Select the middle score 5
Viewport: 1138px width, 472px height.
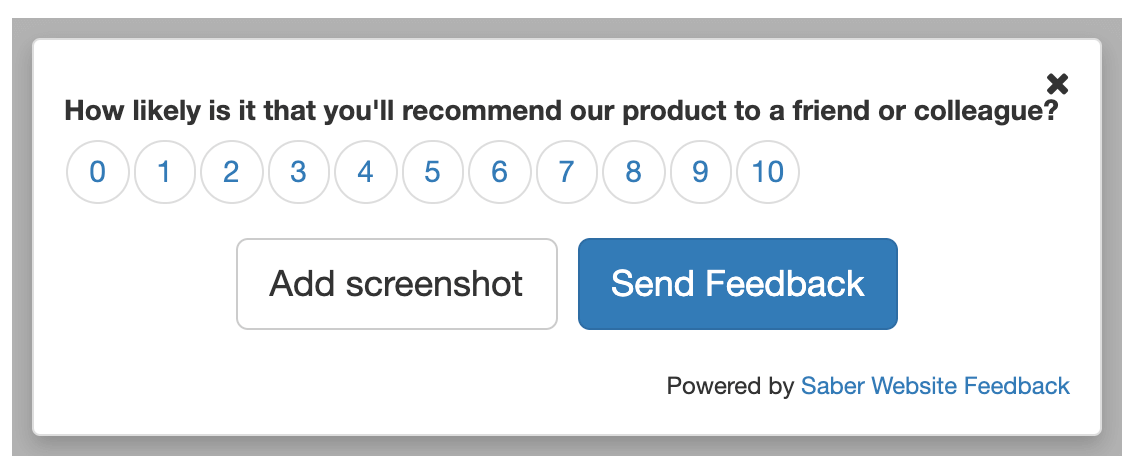coord(433,173)
